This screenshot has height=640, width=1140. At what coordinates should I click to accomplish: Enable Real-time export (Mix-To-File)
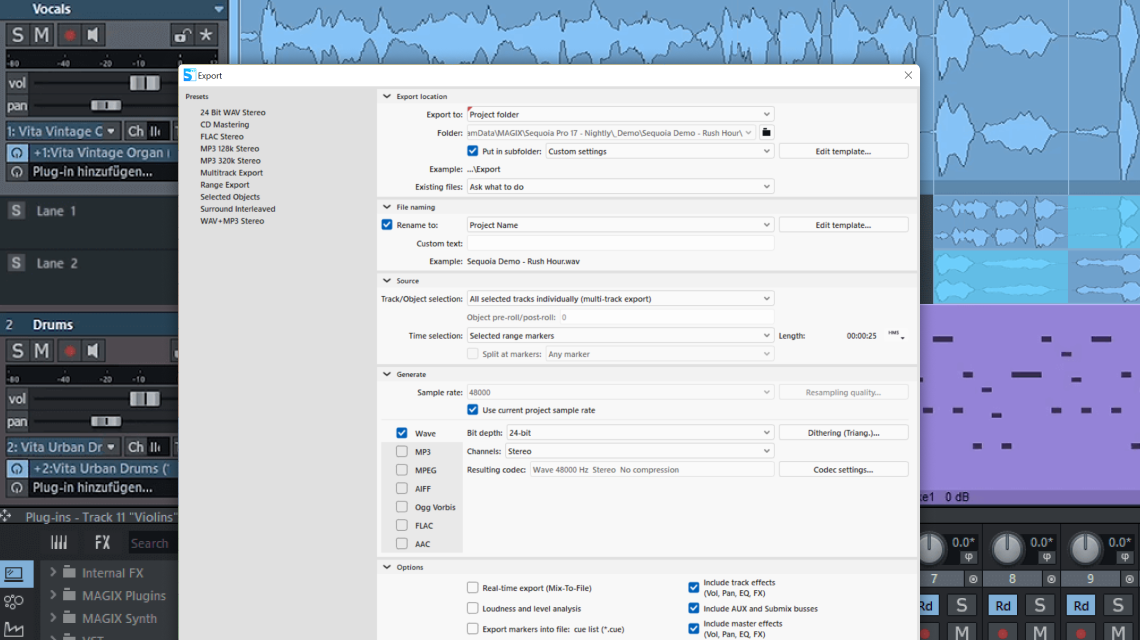tap(473, 588)
